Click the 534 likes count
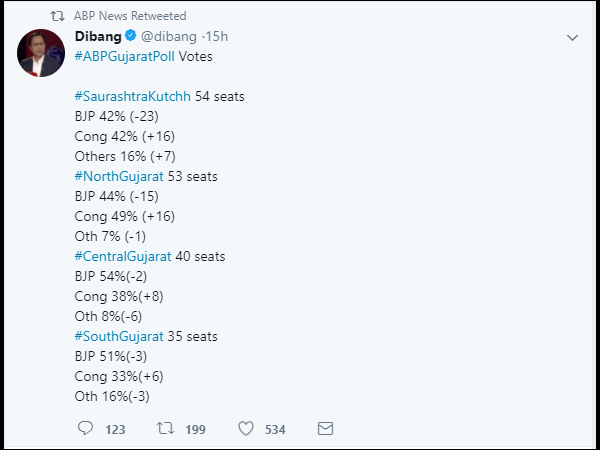Image resolution: width=600 pixels, height=450 pixels. (275, 430)
